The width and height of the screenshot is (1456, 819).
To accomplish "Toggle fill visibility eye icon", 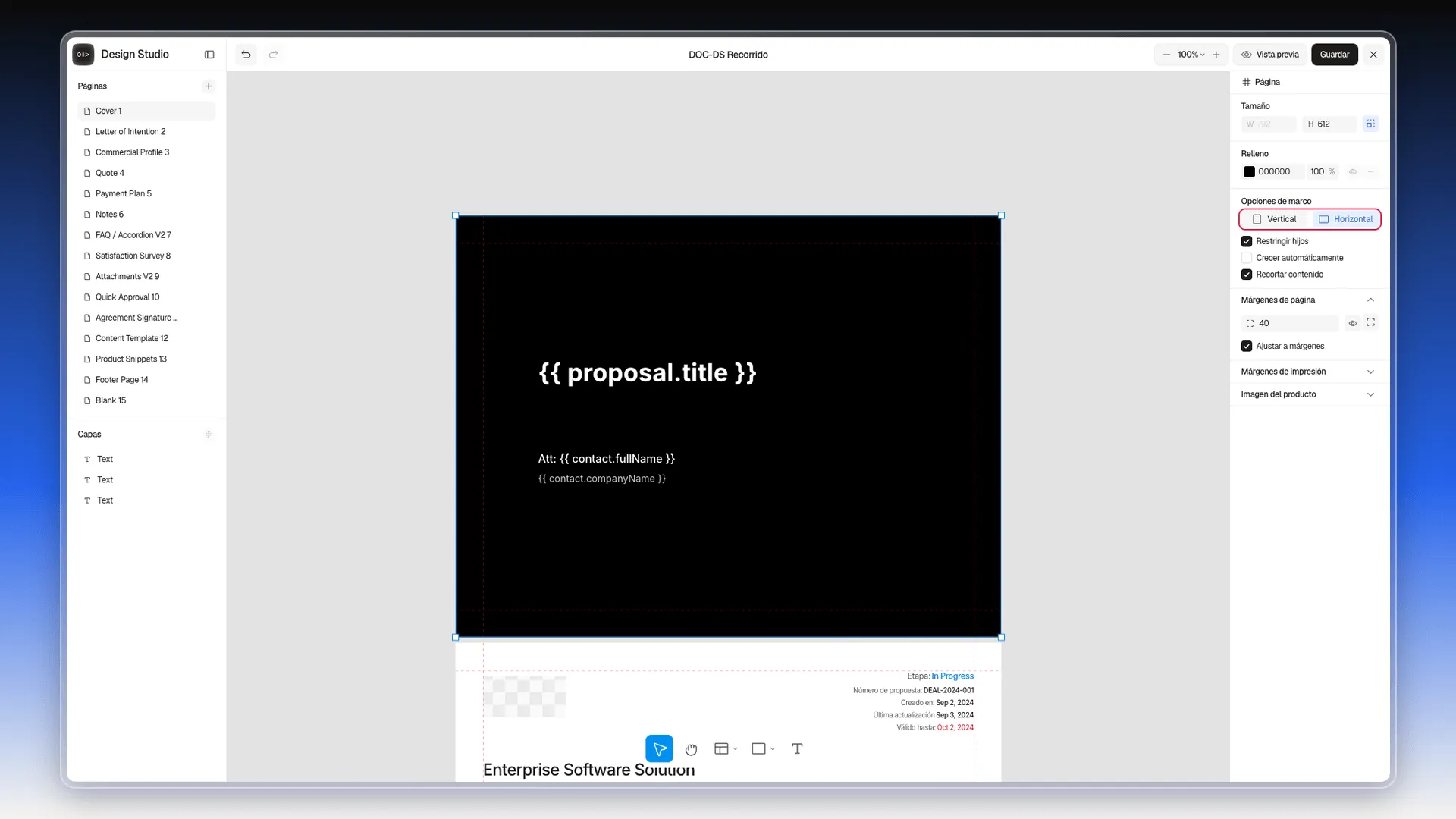I will pos(1352,172).
